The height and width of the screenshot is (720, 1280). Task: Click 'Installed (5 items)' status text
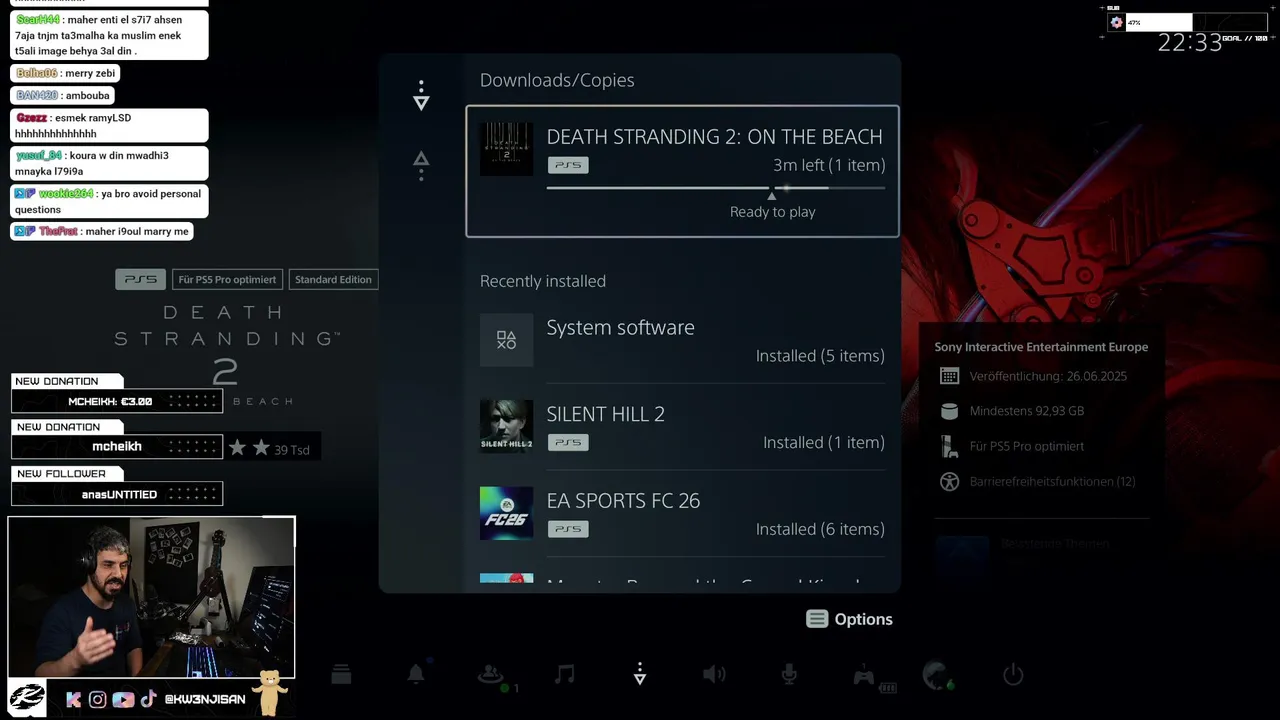[x=820, y=356]
